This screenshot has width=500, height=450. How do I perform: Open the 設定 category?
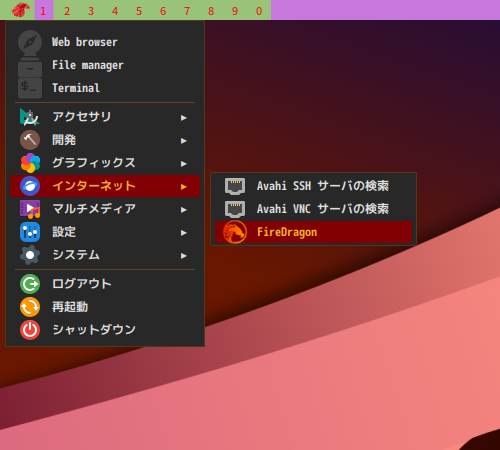coord(105,232)
